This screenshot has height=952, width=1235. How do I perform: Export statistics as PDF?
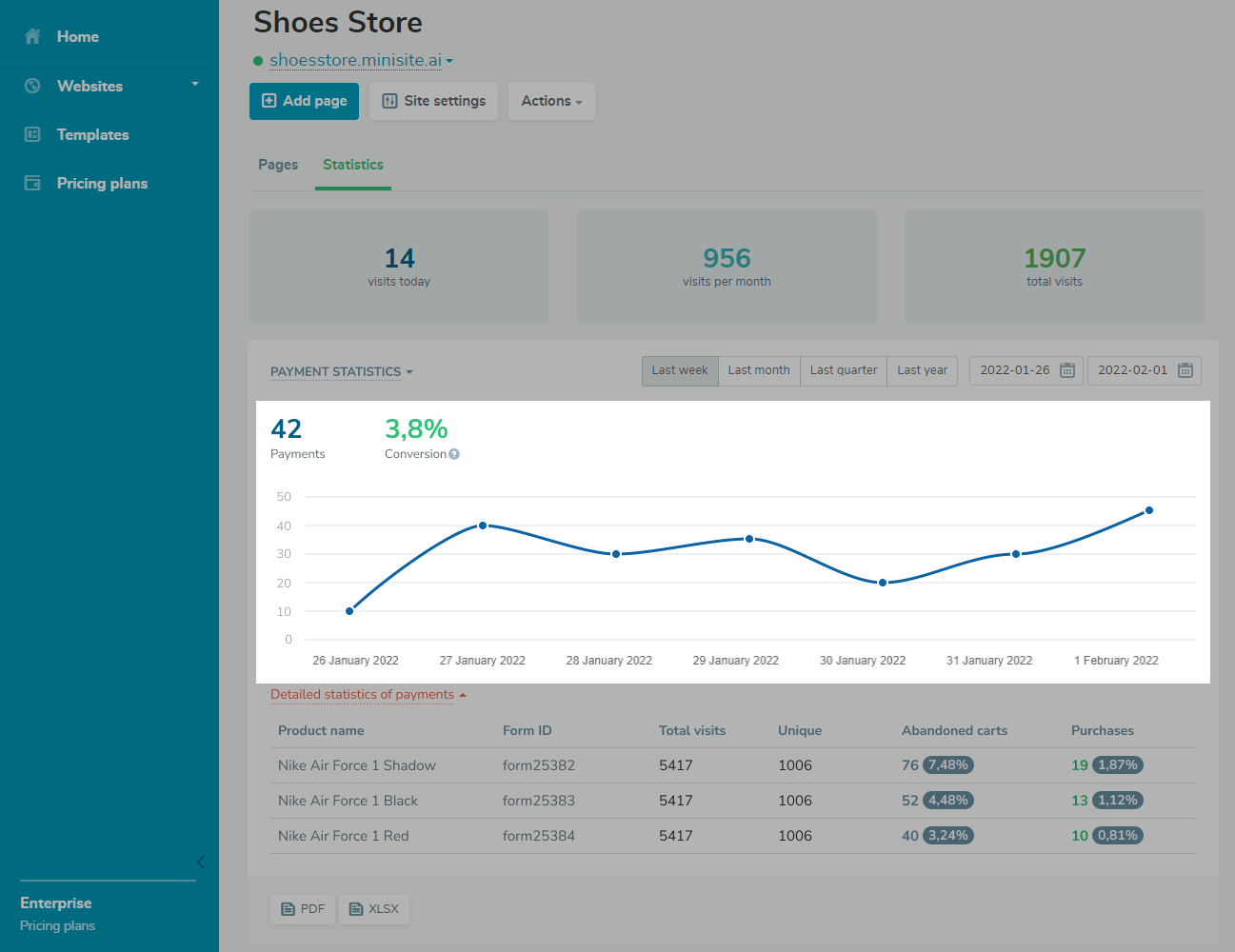[303, 909]
